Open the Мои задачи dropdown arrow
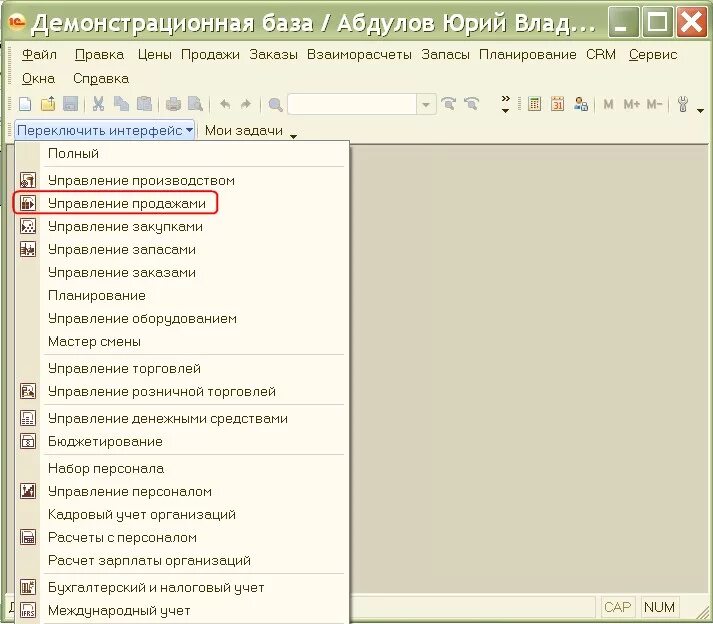713x624 pixels. pyautogui.click(x=294, y=136)
